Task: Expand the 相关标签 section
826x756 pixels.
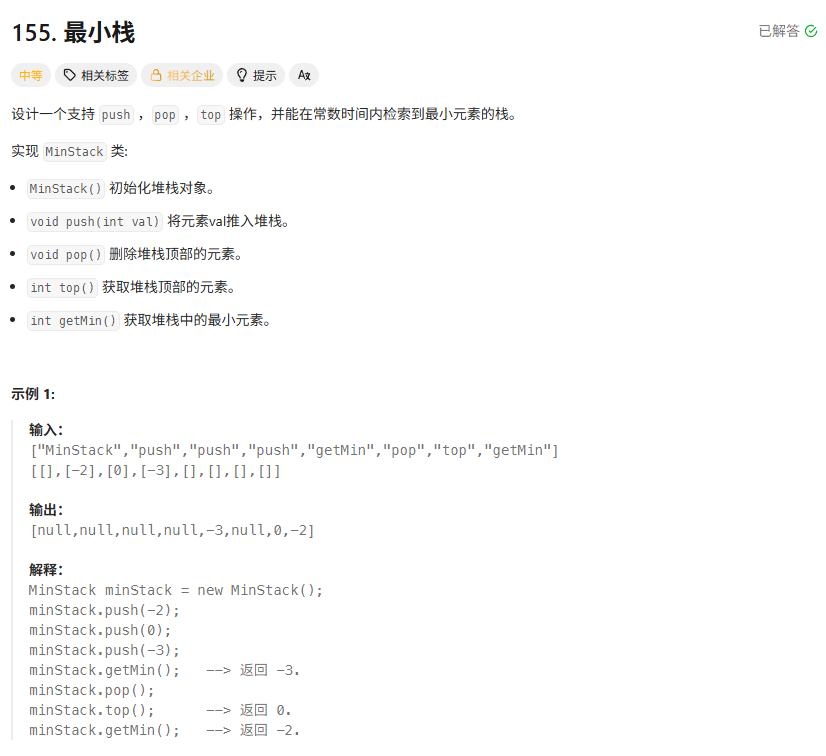Action: [96, 75]
